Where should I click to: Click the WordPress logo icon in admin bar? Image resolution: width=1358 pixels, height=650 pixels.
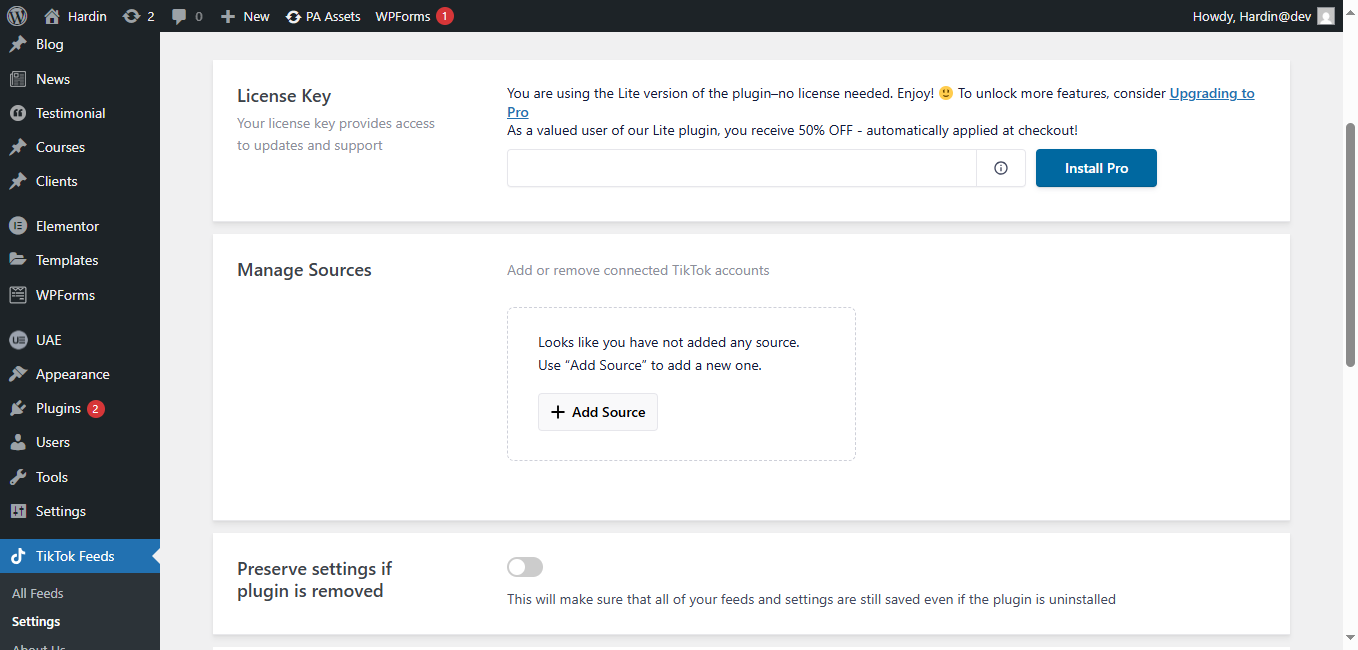[x=17, y=16]
